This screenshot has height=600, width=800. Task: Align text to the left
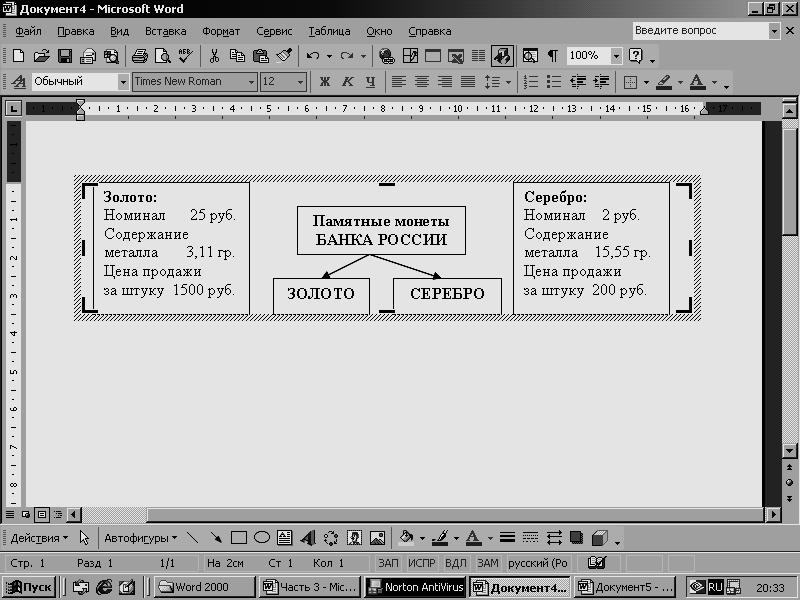click(x=398, y=82)
